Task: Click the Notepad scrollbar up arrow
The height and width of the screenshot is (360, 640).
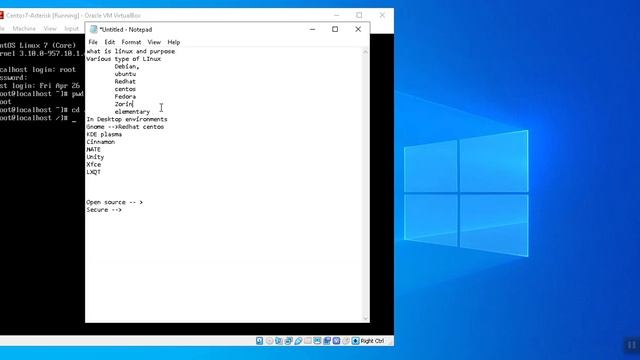Action: [x=365, y=52]
